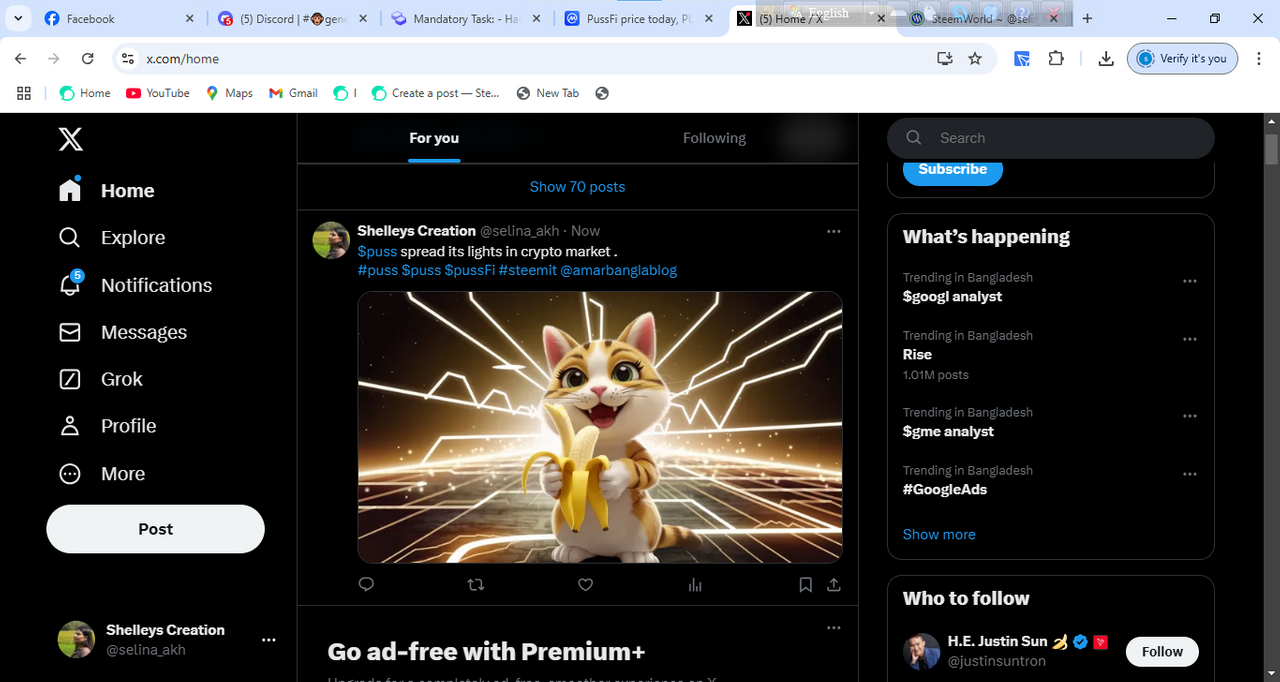The image size is (1280, 682).
Task: Open the More menu in sidebar
Action: tap(101, 474)
